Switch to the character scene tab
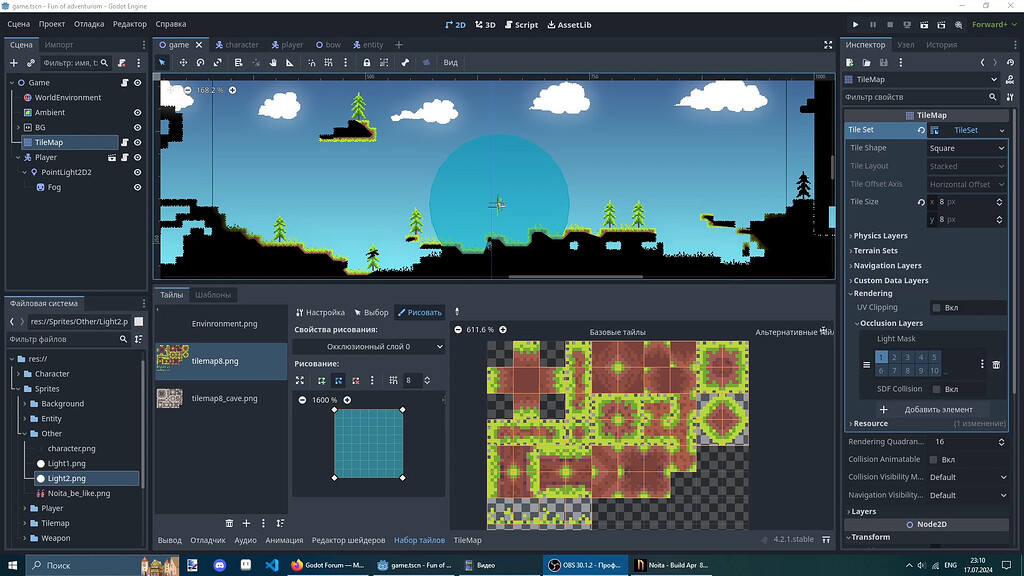 (240, 44)
